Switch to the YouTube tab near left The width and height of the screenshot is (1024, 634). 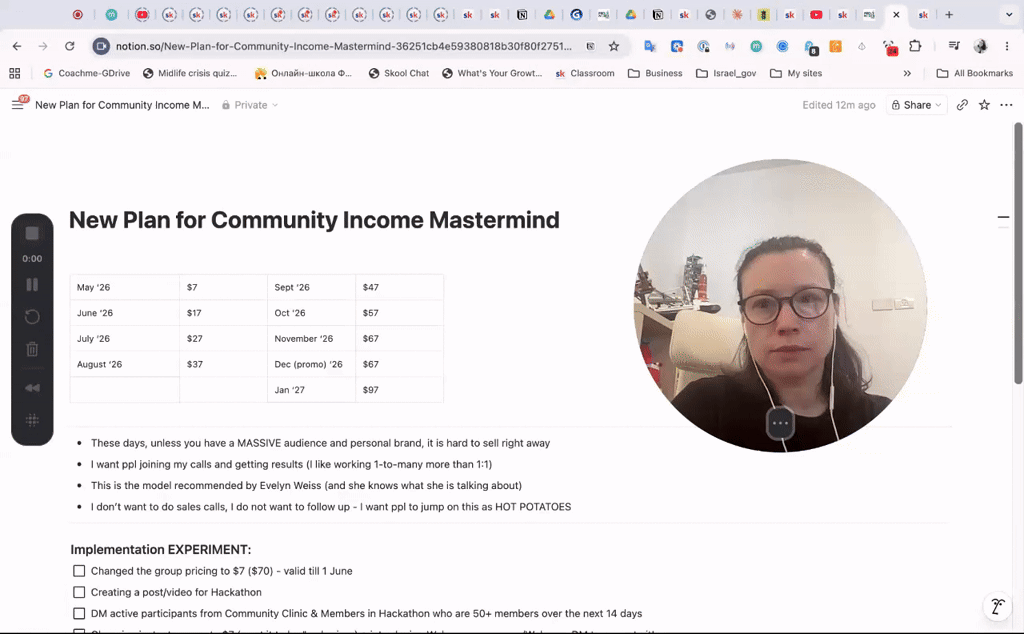coord(142,14)
